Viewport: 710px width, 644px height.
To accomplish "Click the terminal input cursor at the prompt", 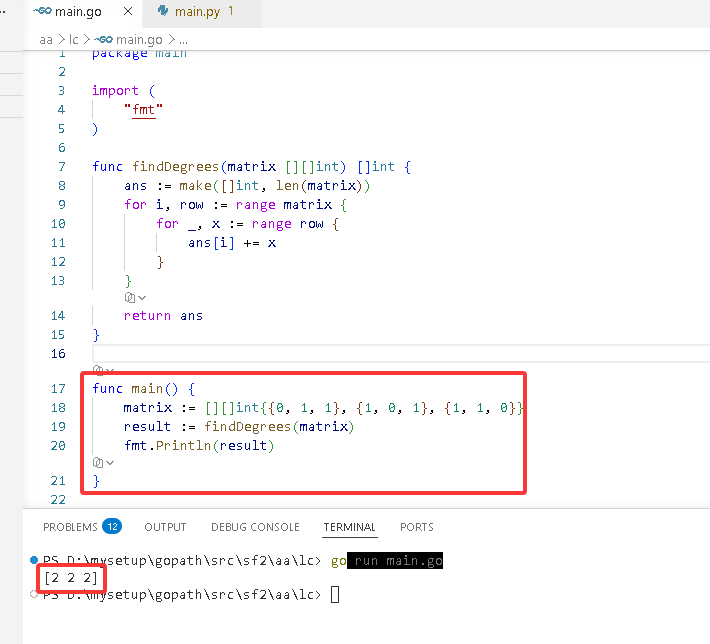I will 335,595.
